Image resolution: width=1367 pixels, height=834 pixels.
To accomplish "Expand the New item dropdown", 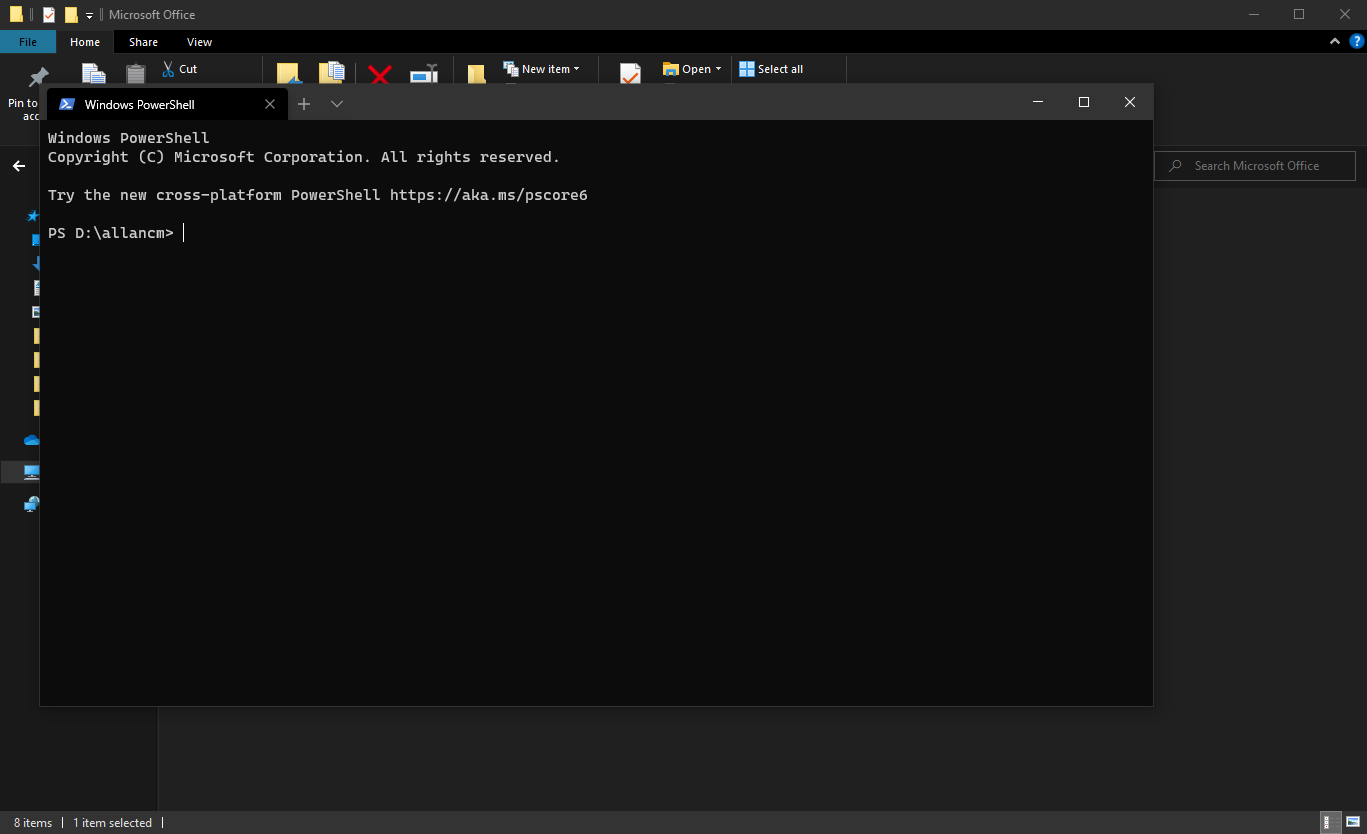I will 576,69.
